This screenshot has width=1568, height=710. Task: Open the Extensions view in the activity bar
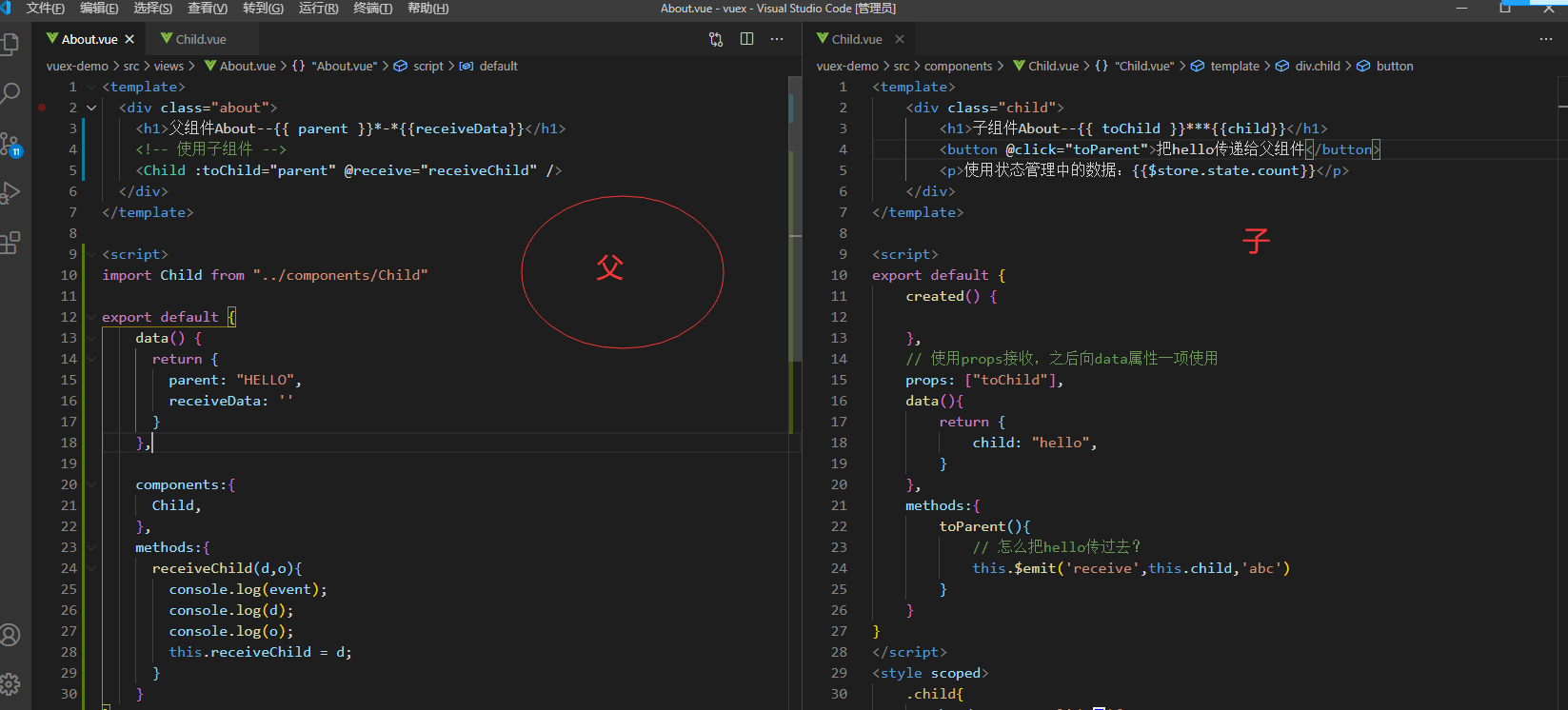tap(10, 243)
